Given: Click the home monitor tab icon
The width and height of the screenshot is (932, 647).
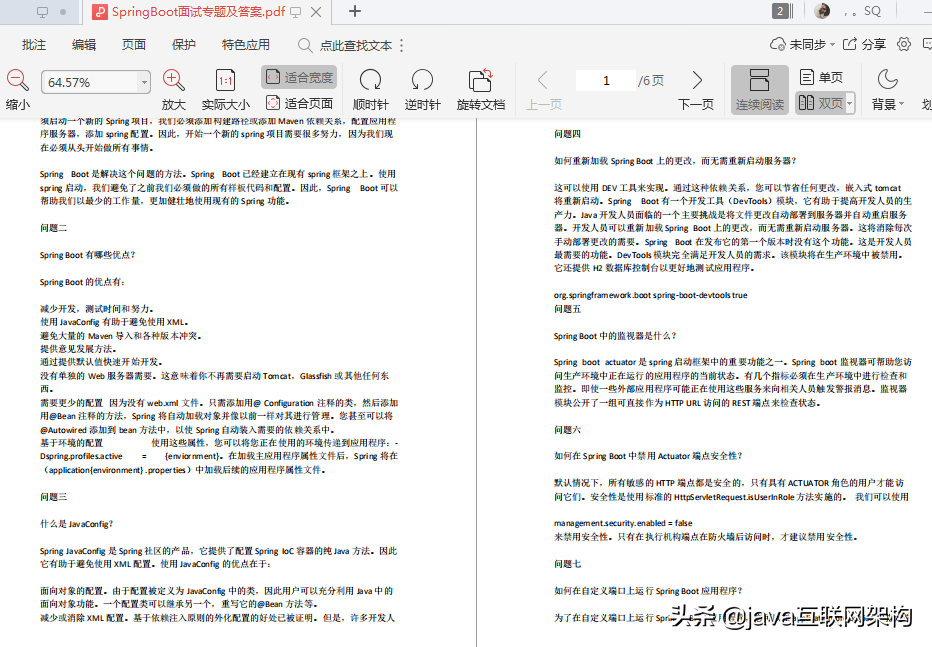Looking at the screenshot, I should [42, 12].
